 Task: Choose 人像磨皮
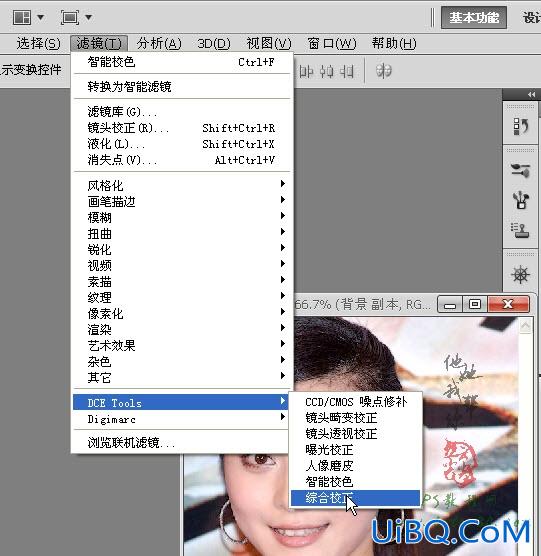click(x=356, y=466)
